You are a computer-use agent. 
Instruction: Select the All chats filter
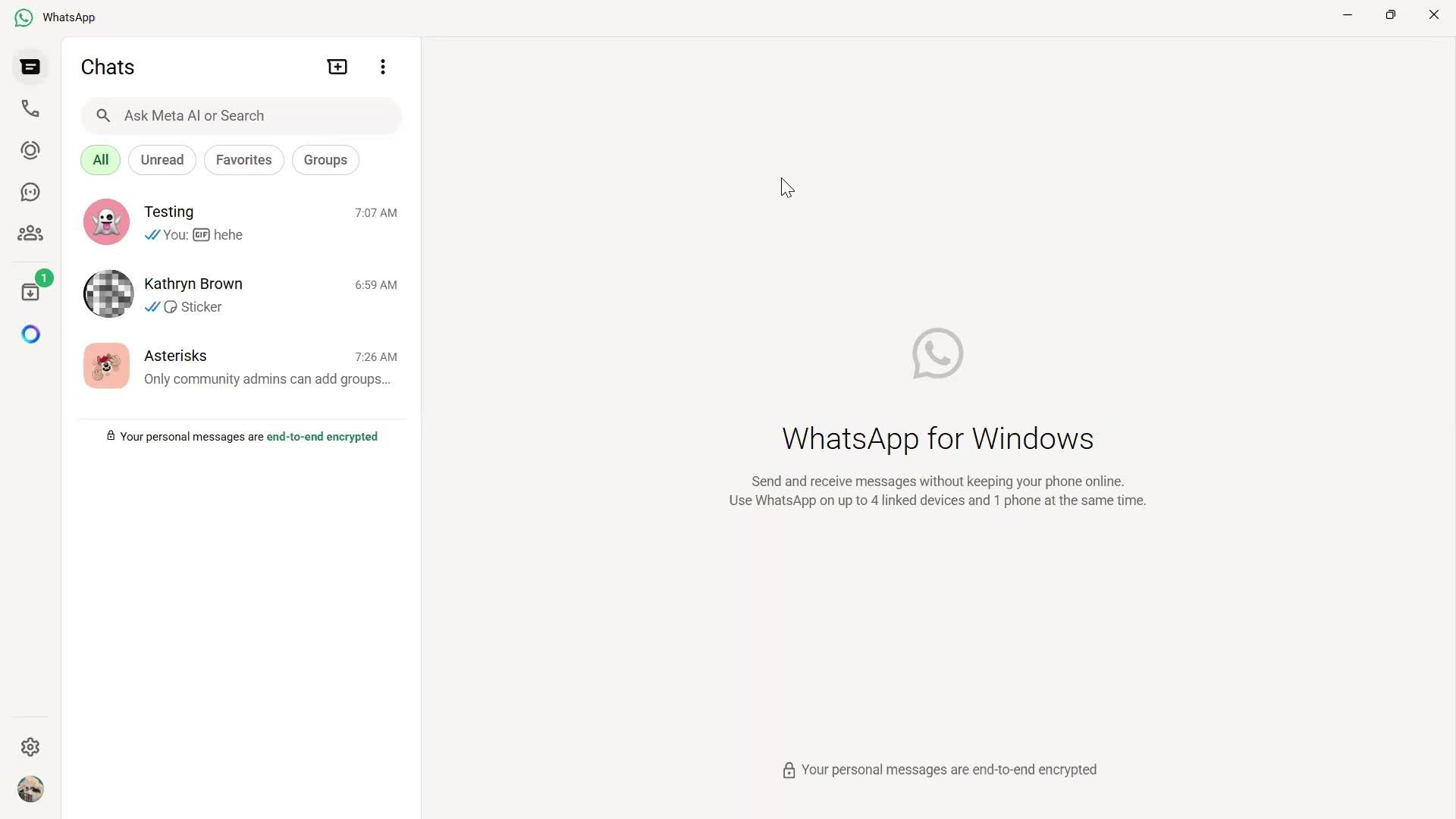99,159
